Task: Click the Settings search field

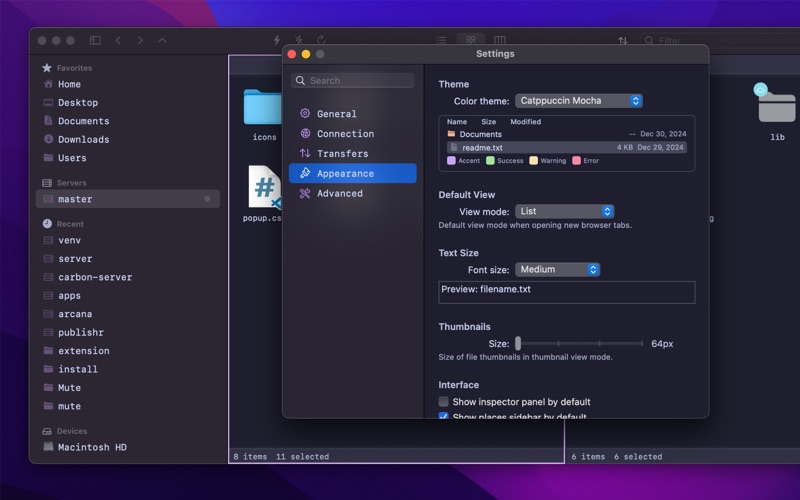Action: click(x=353, y=81)
